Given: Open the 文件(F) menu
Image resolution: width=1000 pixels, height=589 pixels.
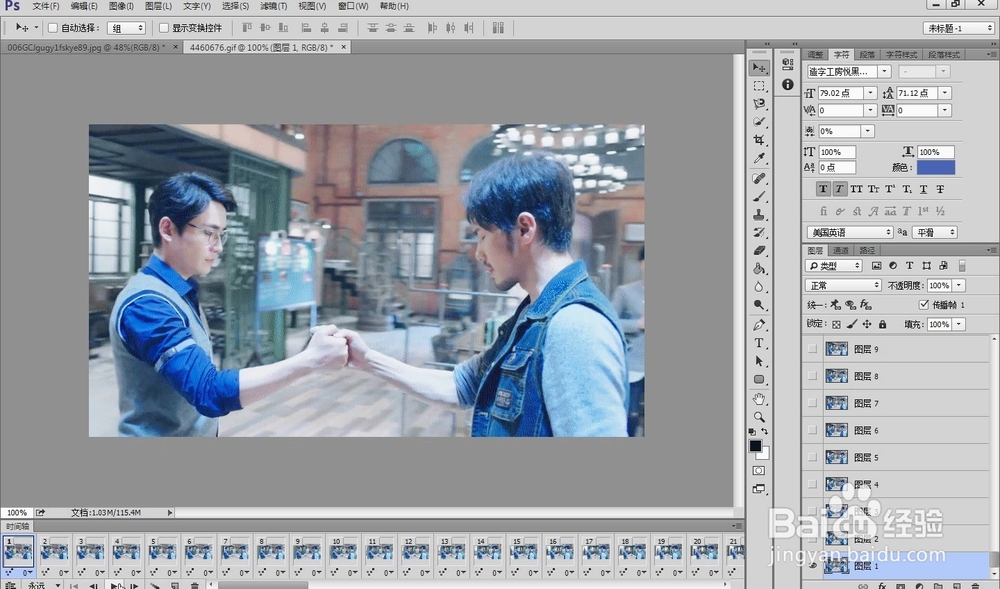Looking at the screenshot, I should click(45, 6).
